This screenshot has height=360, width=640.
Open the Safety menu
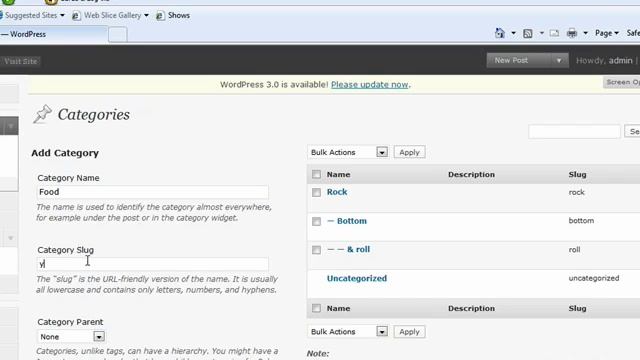633,33
